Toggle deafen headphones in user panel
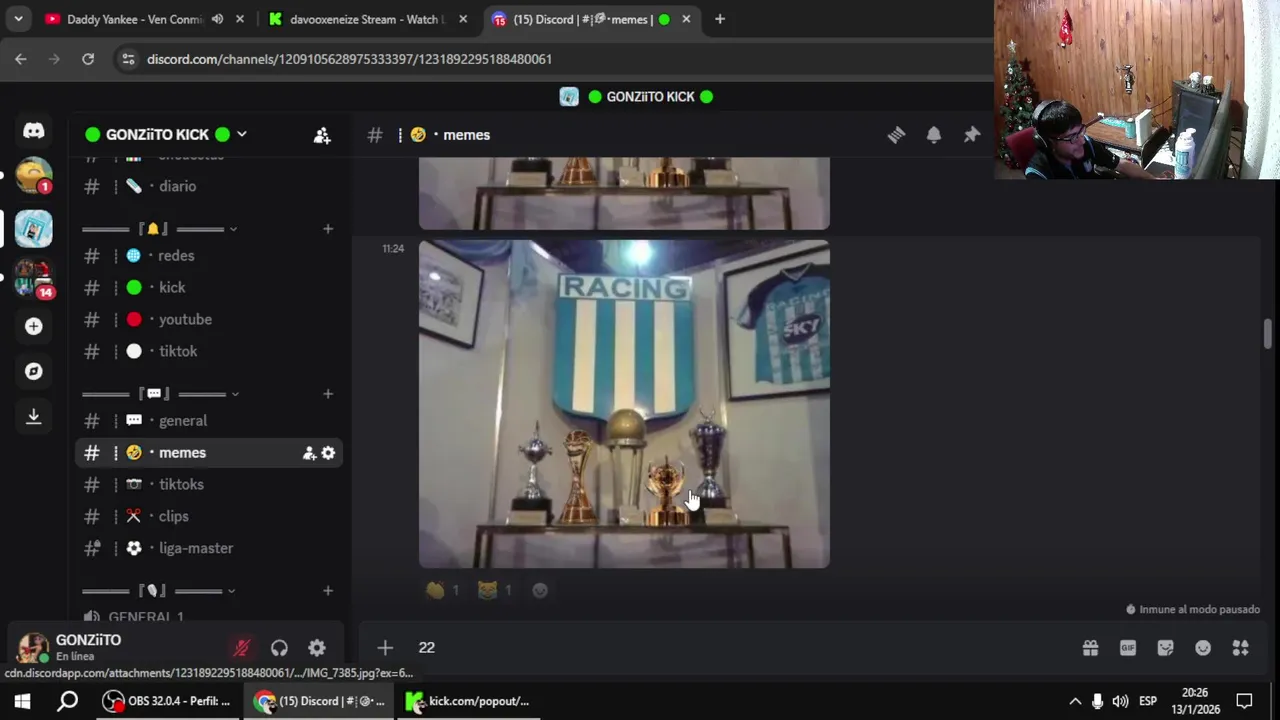Image resolution: width=1280 pixels, height=720 pixels. (279, 648)
